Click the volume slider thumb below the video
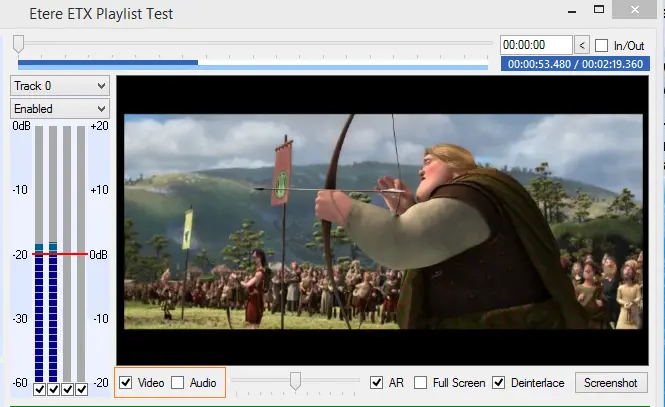Viewport: 665px width, 407px height. pos(295,381)
